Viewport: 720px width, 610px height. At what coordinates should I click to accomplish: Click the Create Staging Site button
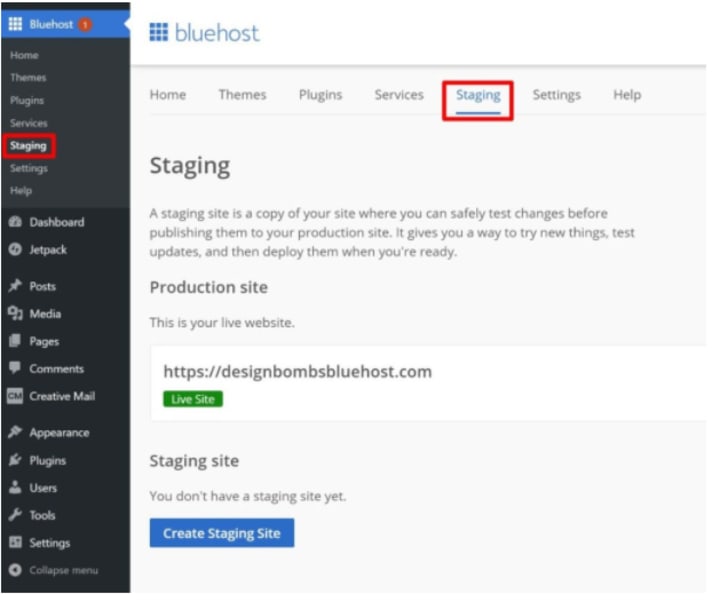(222, 533)
